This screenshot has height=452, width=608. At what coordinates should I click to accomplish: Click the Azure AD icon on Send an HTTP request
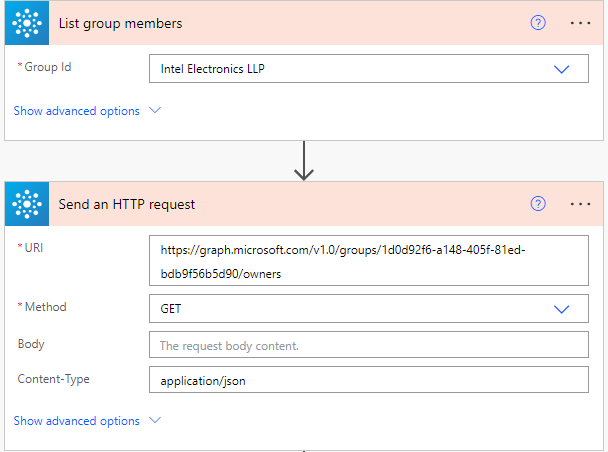[x=27, y=204]
